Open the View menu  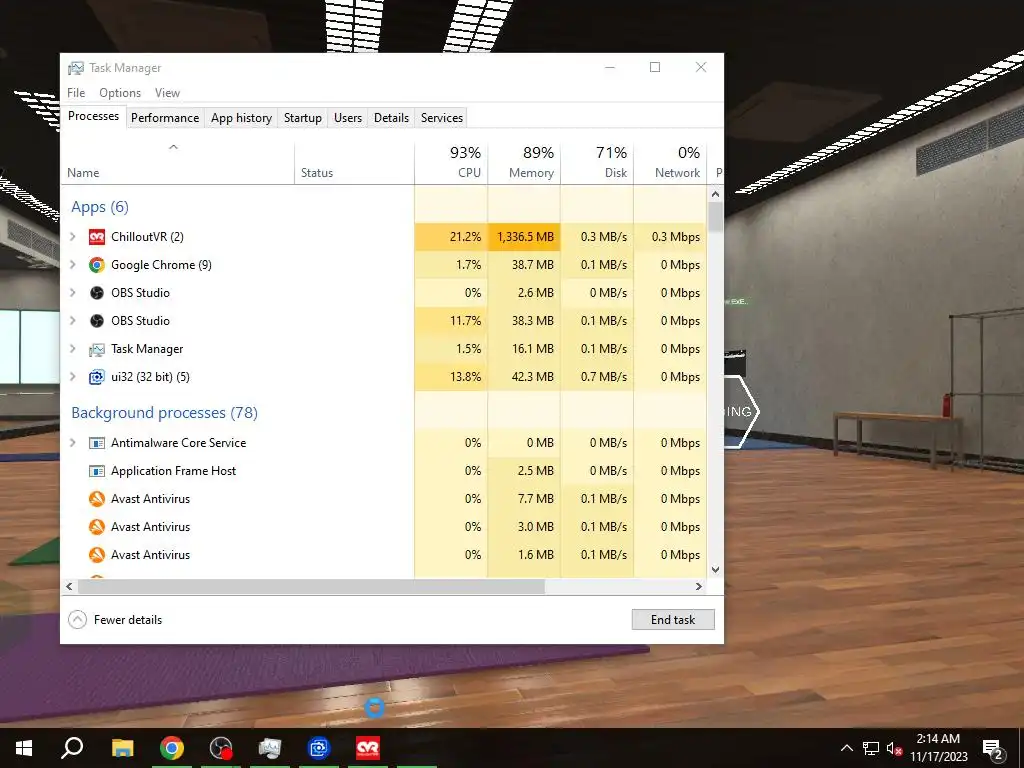coord(167,93)
